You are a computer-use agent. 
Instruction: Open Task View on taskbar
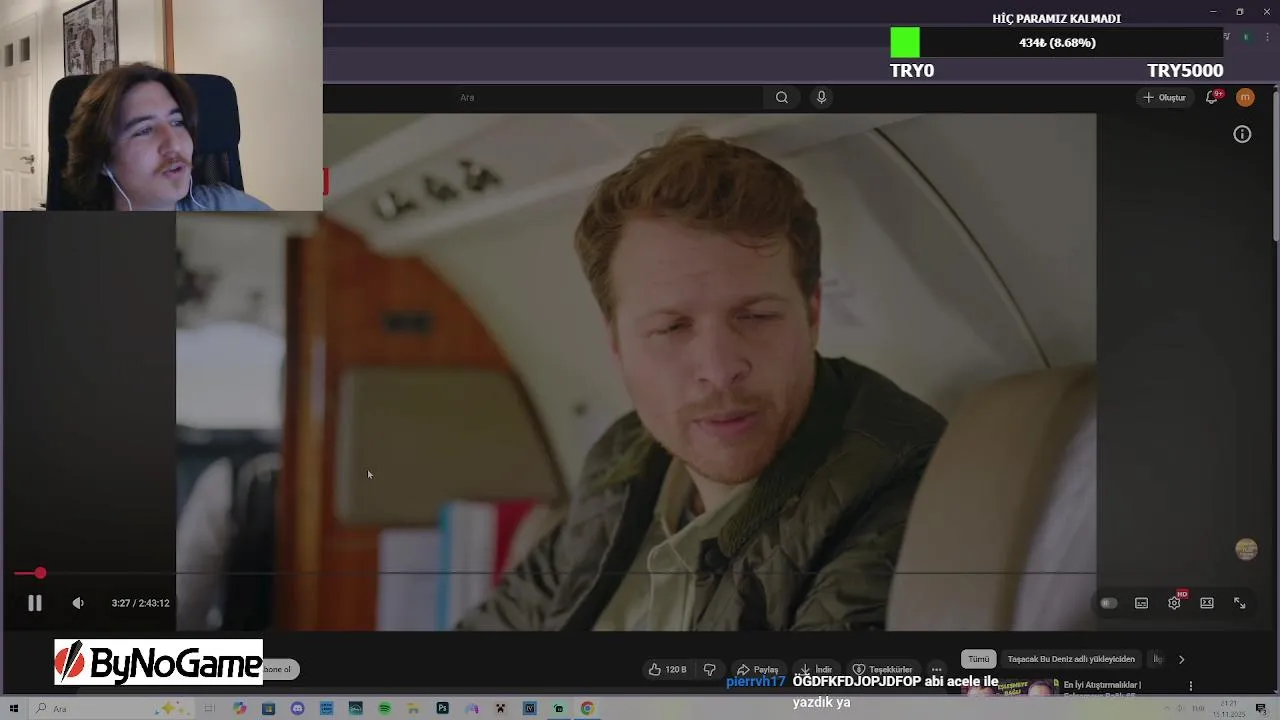click(209, 708)
